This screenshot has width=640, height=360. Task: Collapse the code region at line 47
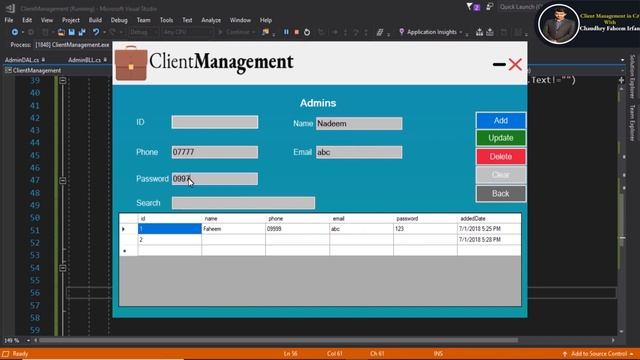[62, 180]
